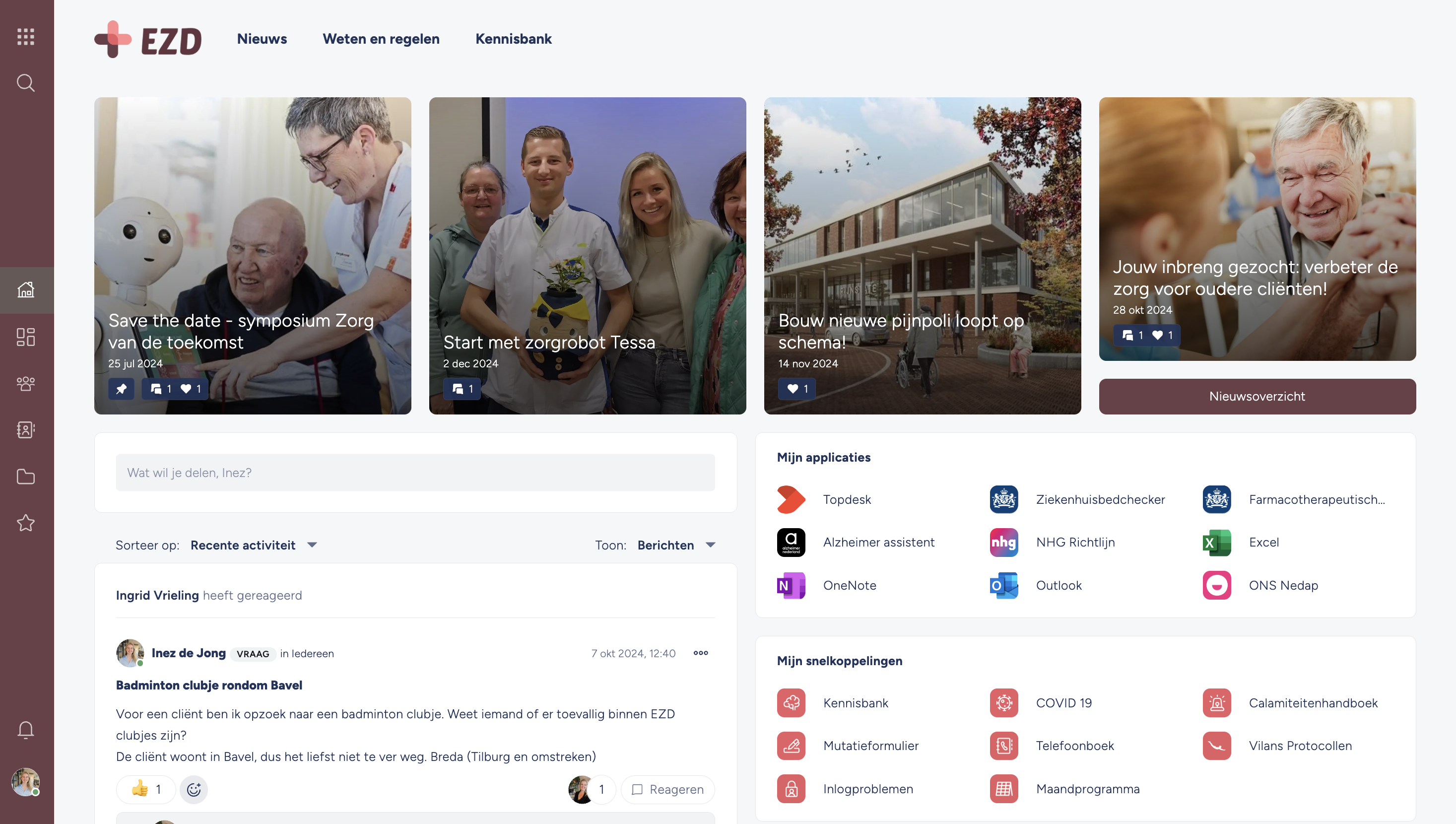Open the folder icon in sidebar
The width and height of the screenshot is (1456, 824).
tap(26, 477)
